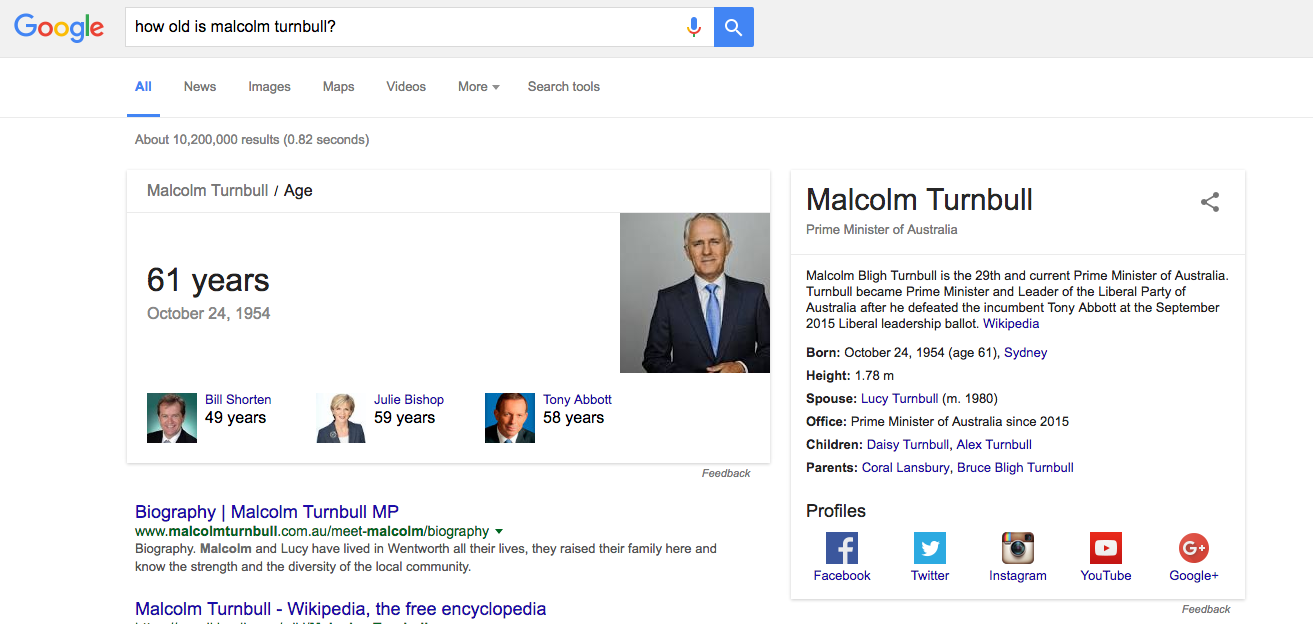Screen dimensions: 1313x624
Task: Click Malcolm Turnbull breadcrumb in age card
Action: pos(207,191)
